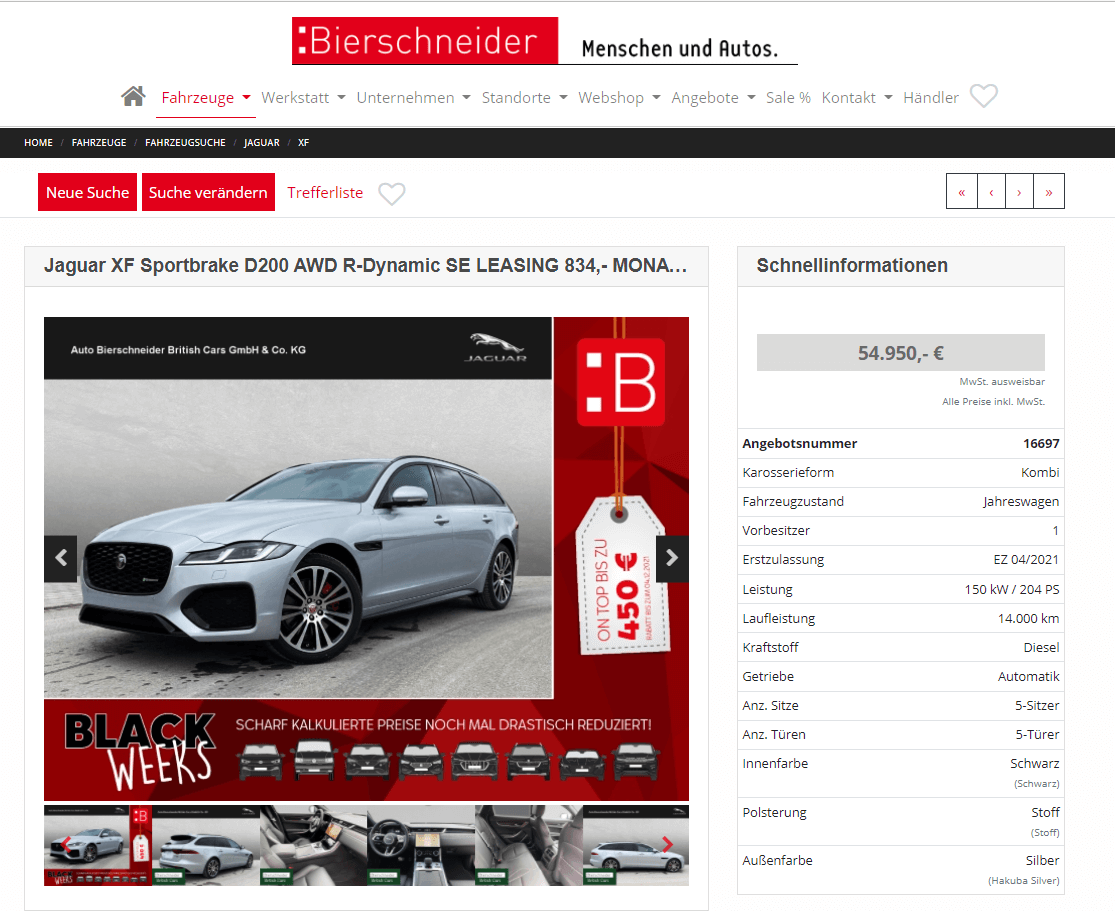This screenshot has height=911, width=1115.
Task: Click the Laufleistung value 14.000 km
Action: tap(1028, 619)
